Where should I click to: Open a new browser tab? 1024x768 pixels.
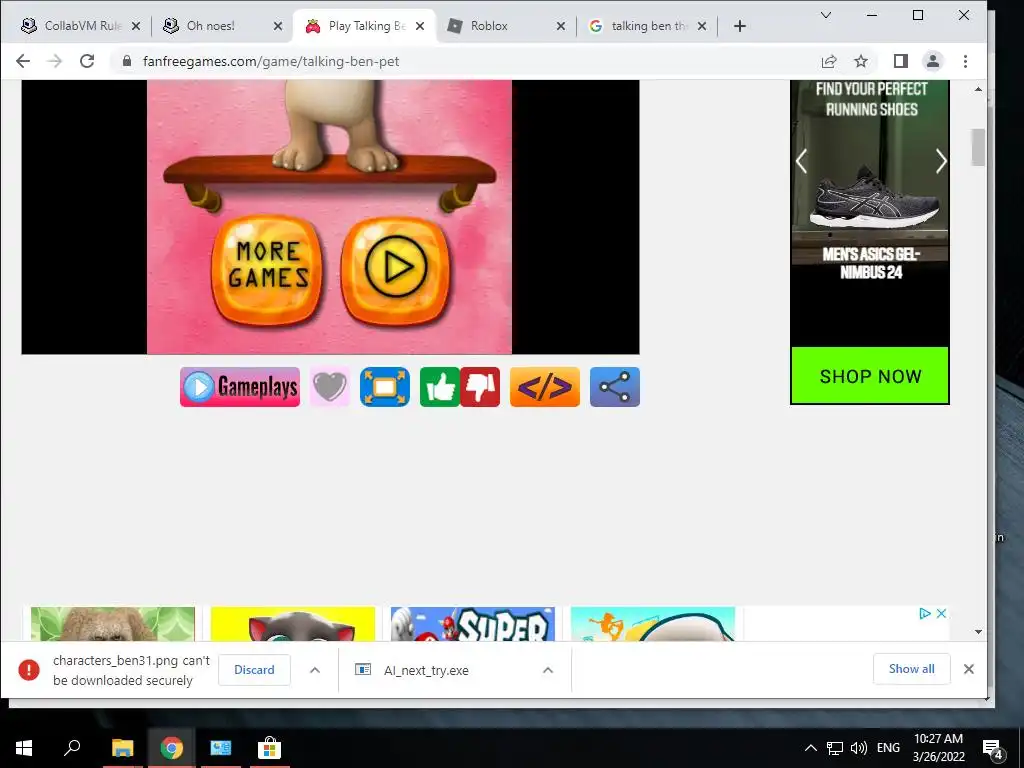pos(739,26)
